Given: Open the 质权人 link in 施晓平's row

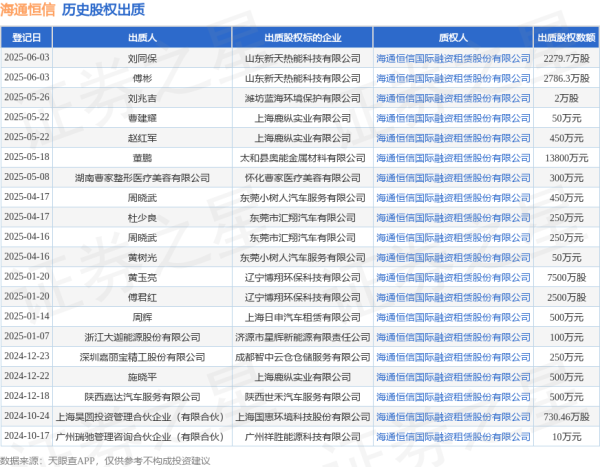Looking at the screenshot, I should point(453,376).
